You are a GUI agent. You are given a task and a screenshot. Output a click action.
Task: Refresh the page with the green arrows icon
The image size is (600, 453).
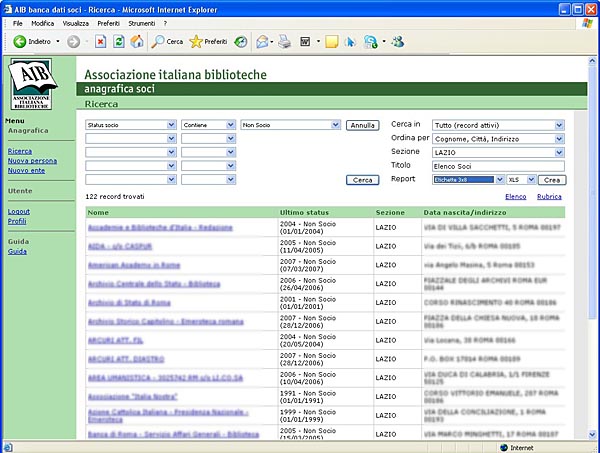[119, 41]
